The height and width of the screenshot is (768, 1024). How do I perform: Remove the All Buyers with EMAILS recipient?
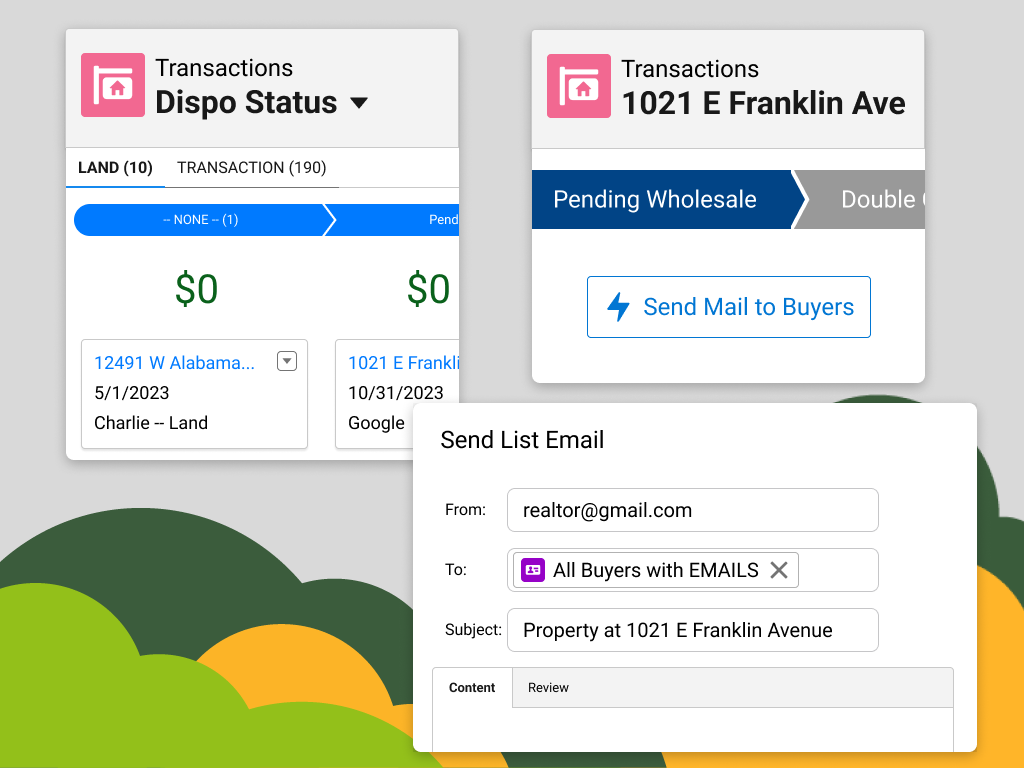coord(779,570)
